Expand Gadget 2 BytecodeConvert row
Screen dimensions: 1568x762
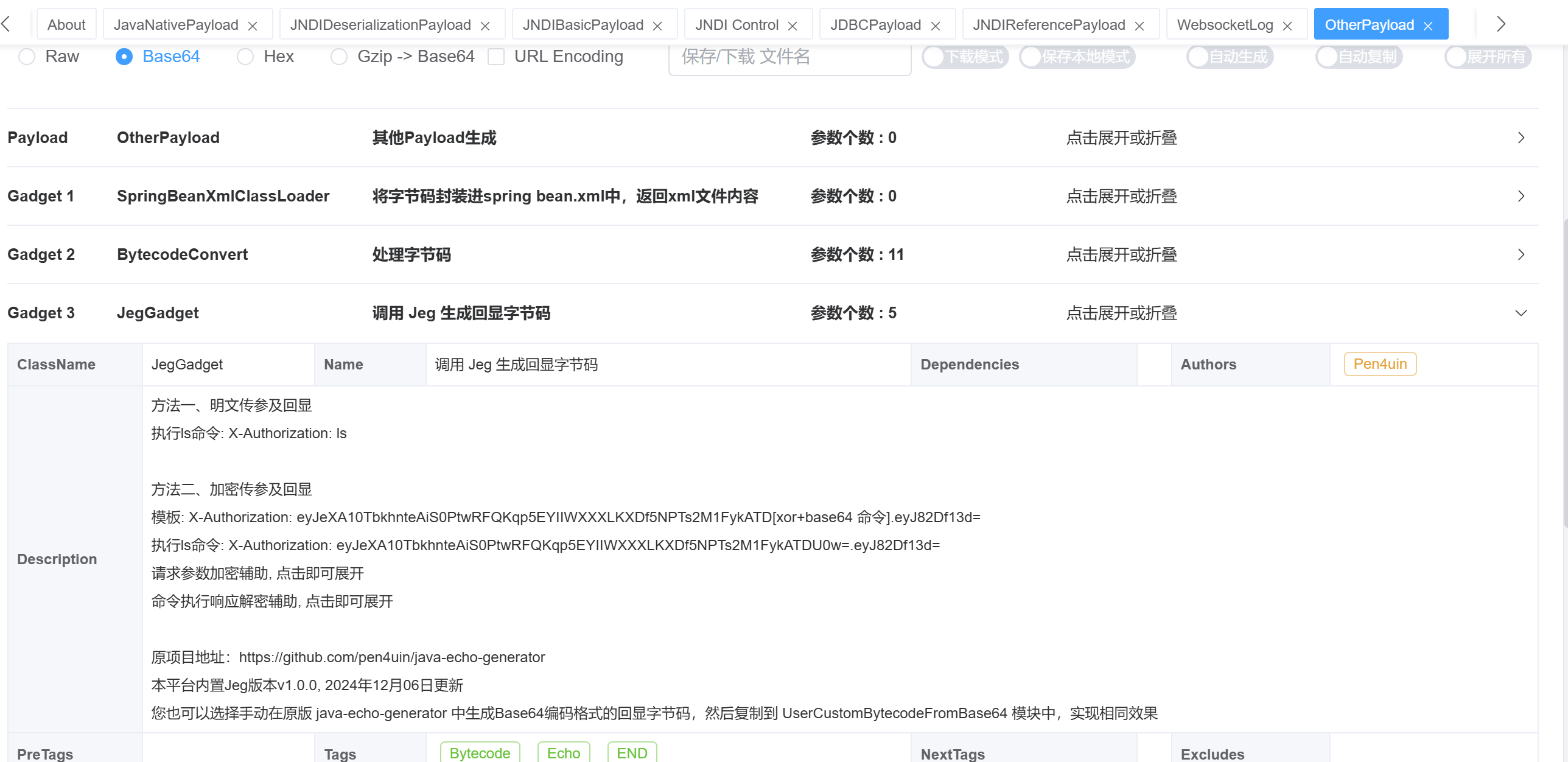(x=1521, y=254)
